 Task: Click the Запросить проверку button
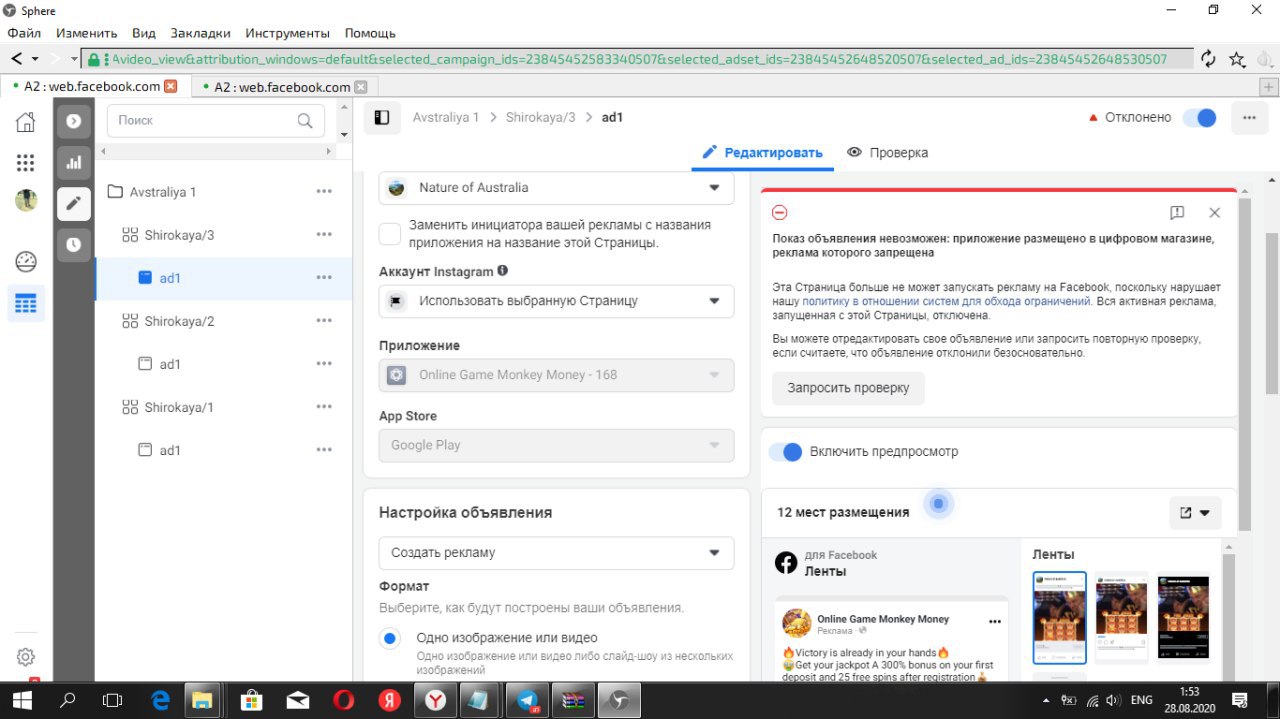848,388
